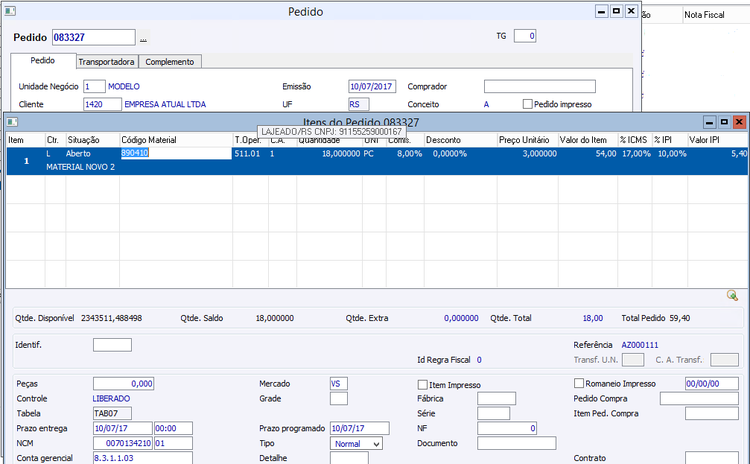750x464 pixels.
Task: Enable the Pedido impresso checkbox
Action: coord(528,104)
